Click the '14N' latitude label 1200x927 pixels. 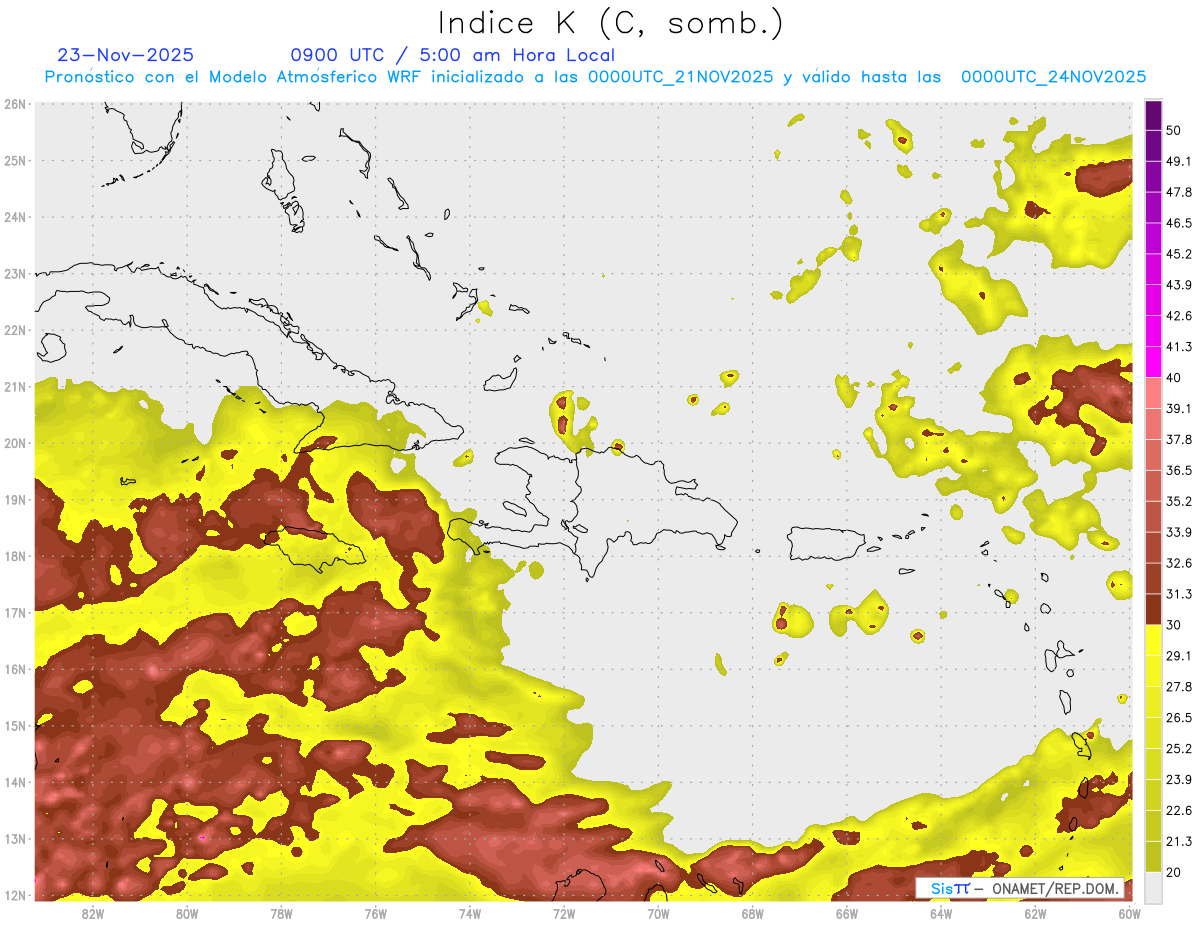(x=15, y=782)
